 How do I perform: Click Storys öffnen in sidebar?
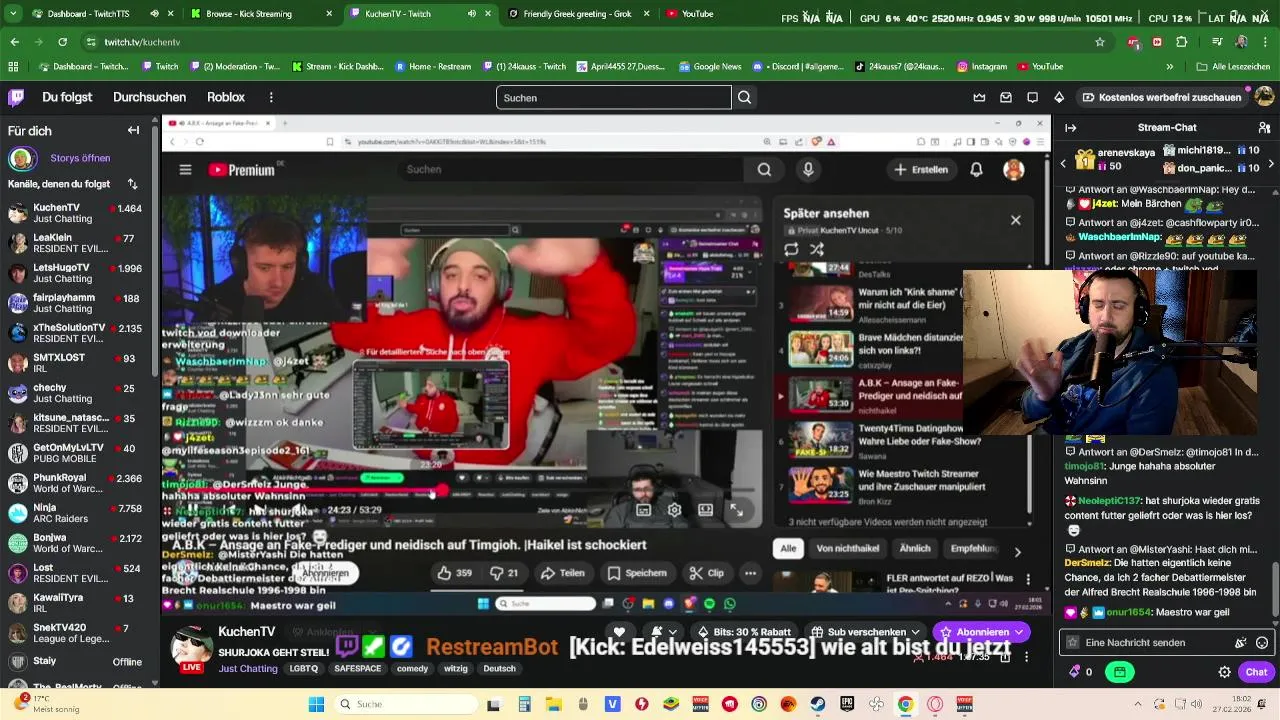pos(80,158)
